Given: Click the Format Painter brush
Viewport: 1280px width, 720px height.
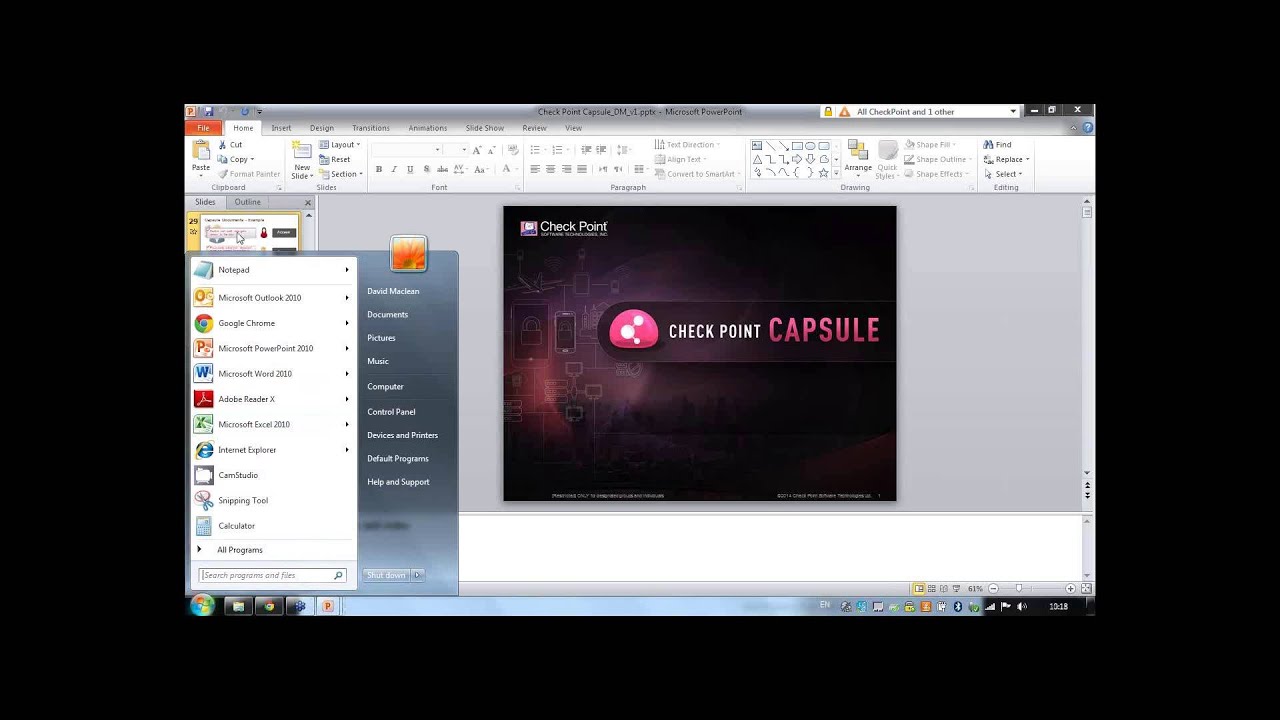Looking at the screenshot, I should point(250,174).
